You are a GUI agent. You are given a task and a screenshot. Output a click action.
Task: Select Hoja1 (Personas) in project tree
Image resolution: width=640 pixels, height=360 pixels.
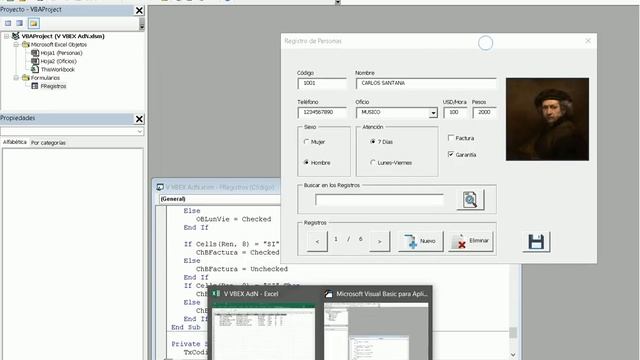tap(61, 53)
